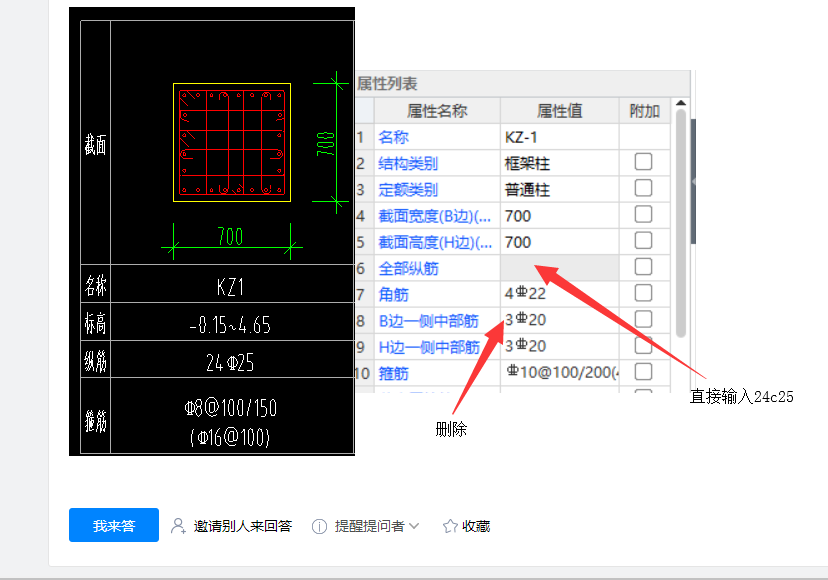Select the 角筋 property label
Viewport: 828px width, 580px height.
393,295
